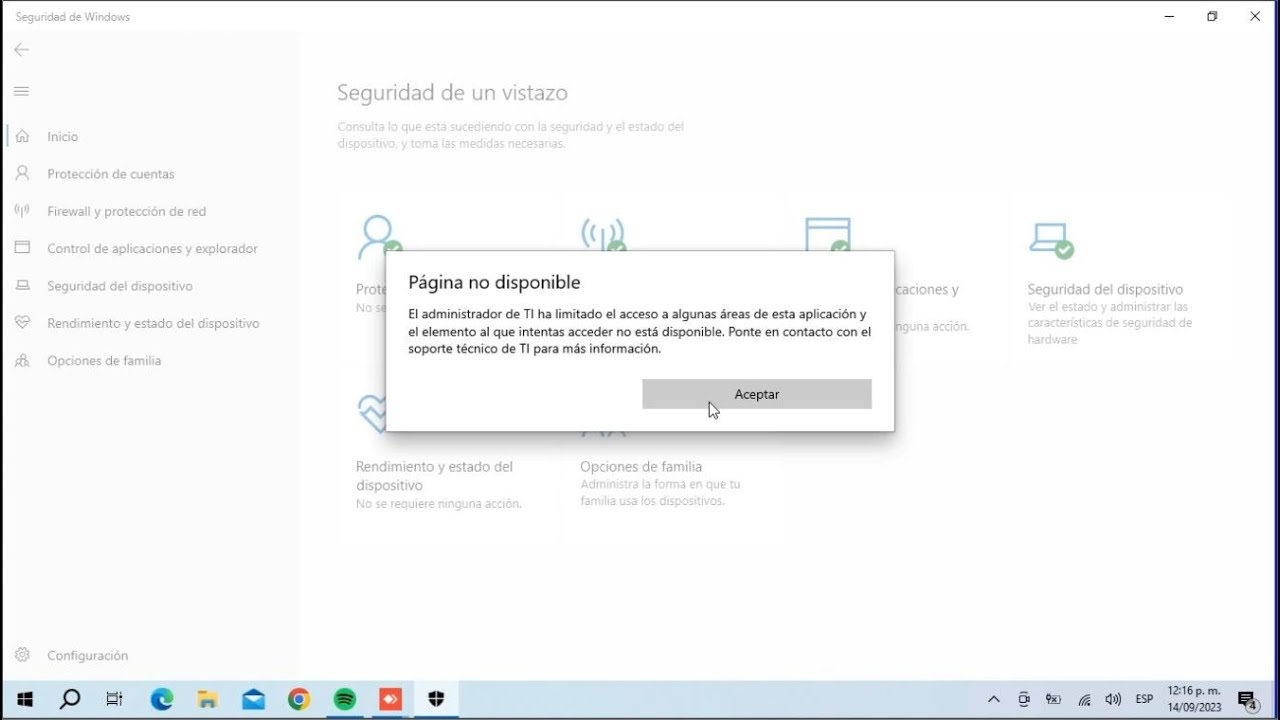Click the firewall antenna icon in sidebar

coord(22,211)
